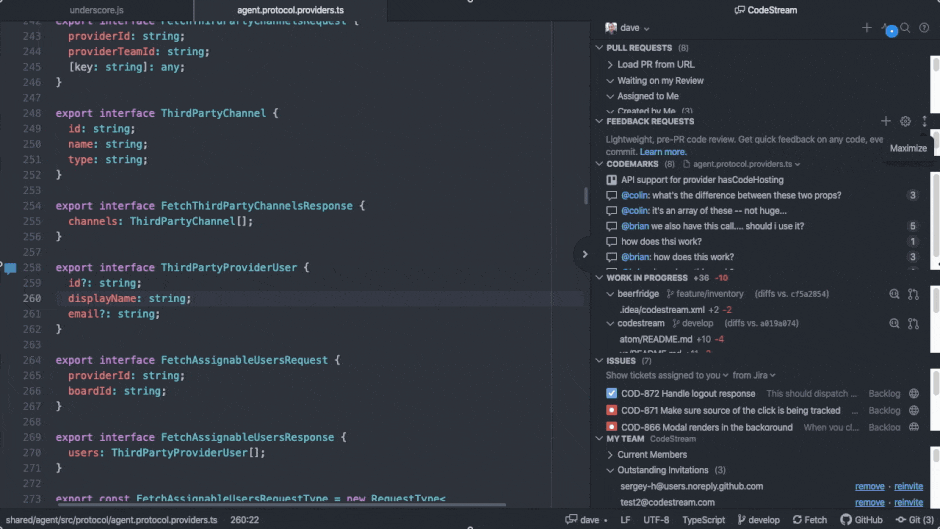Collapse the Issues section
Viewport: 940px width, 529px height.
(x=599, y=360)
